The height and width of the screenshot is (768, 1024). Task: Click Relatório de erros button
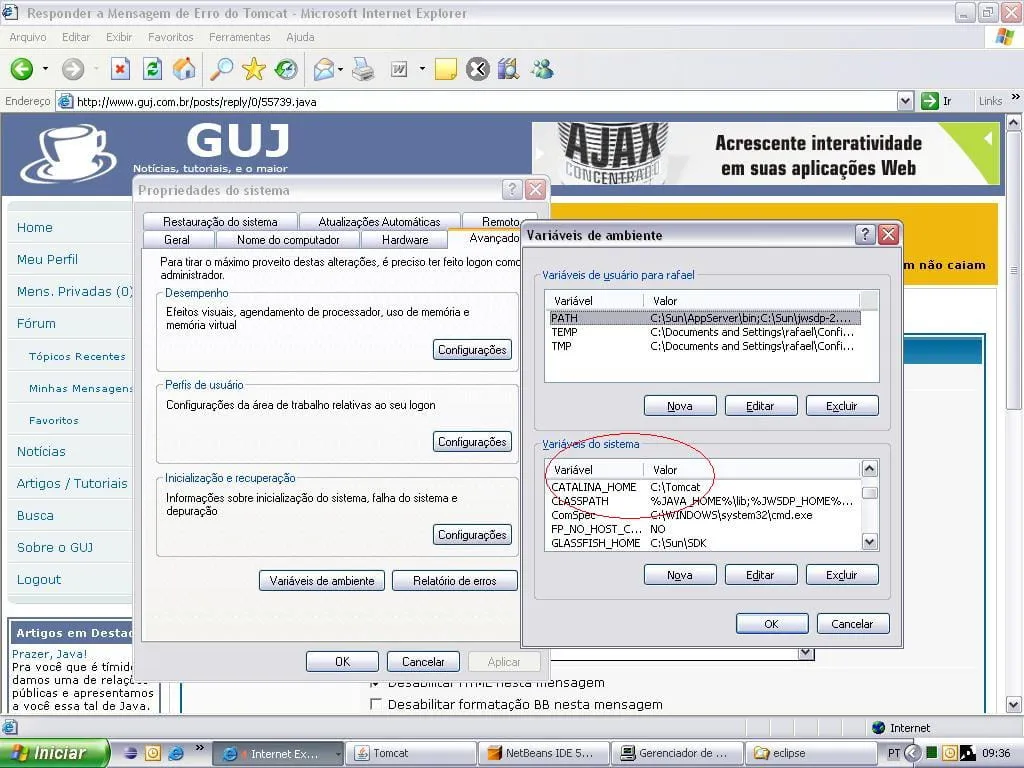tap(455, 581)
